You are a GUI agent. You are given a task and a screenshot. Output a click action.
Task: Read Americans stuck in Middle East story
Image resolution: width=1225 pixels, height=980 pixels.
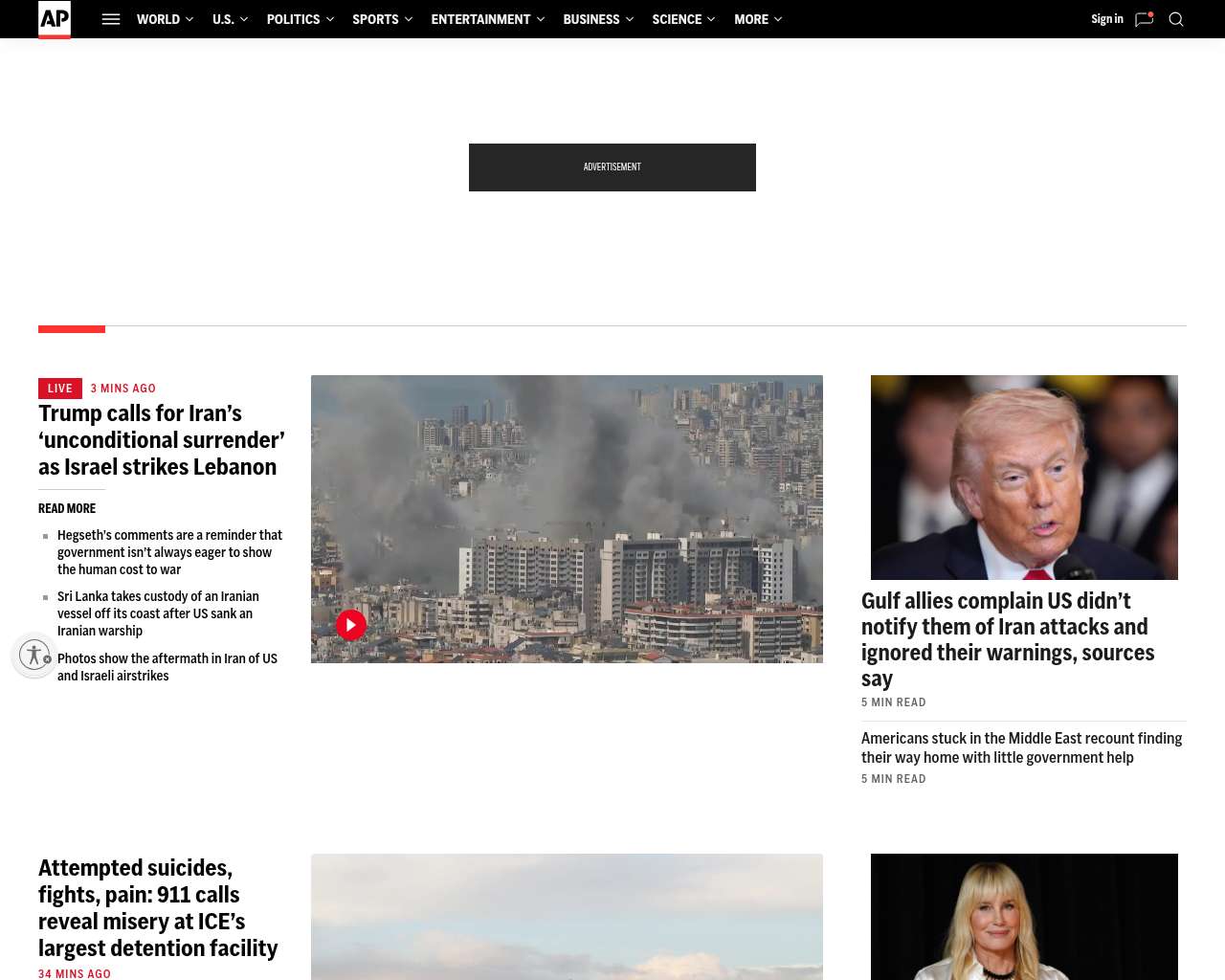(1021, 747)
